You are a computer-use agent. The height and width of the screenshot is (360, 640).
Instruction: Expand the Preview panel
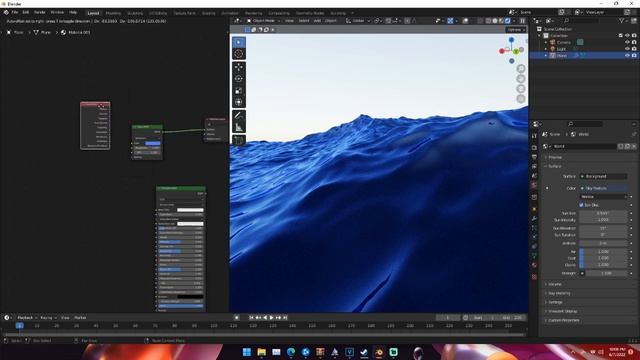[x=555, y=157]
